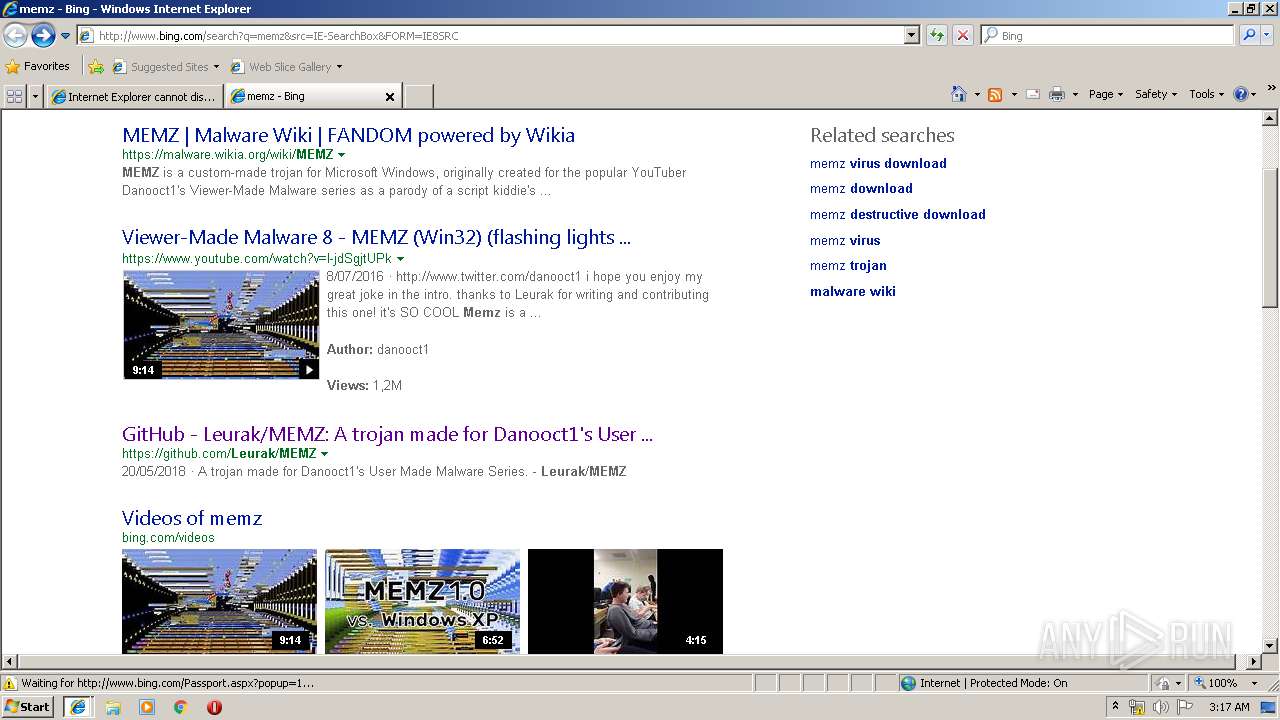Open the network tray icon with warning
Screen dimensions: 1280x720
pos(1137,707)
